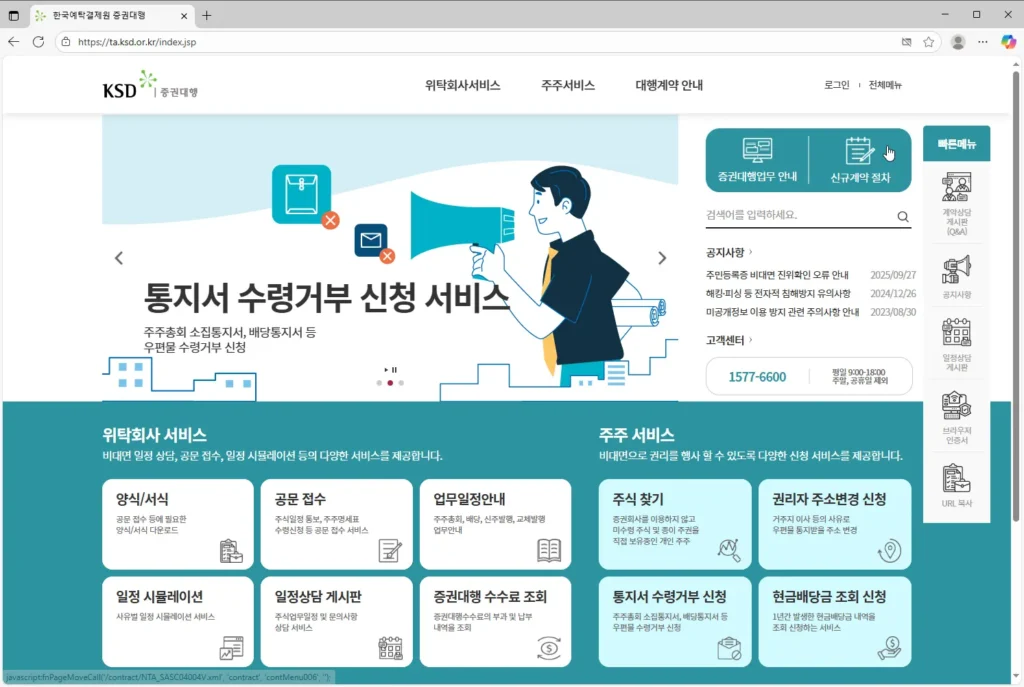Open the 양식/서식 service card

point(178,524)
